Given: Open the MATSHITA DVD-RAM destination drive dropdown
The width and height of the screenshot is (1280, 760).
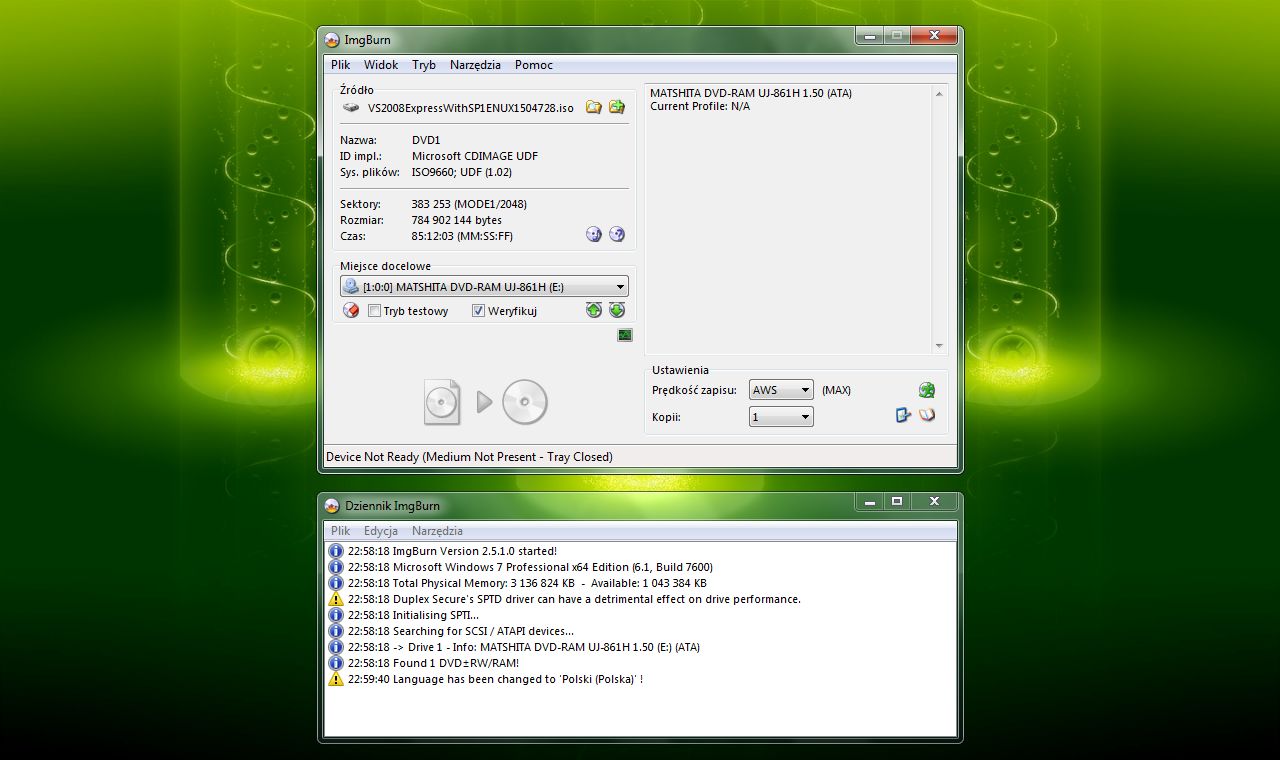Looking at the screenshot, I should (x=485, y=287).
